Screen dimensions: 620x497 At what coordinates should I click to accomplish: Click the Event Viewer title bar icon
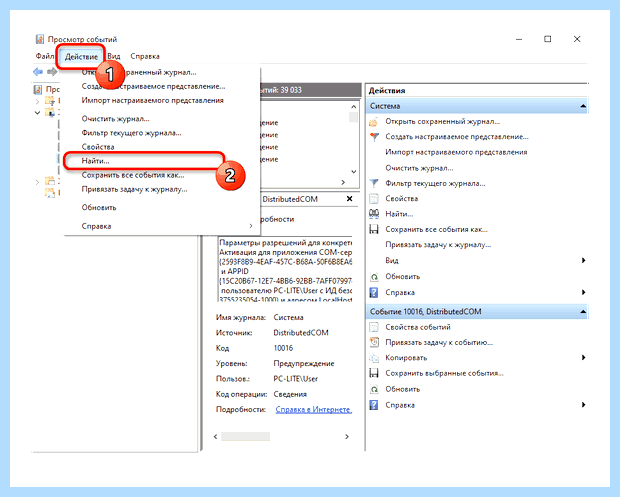40,39
